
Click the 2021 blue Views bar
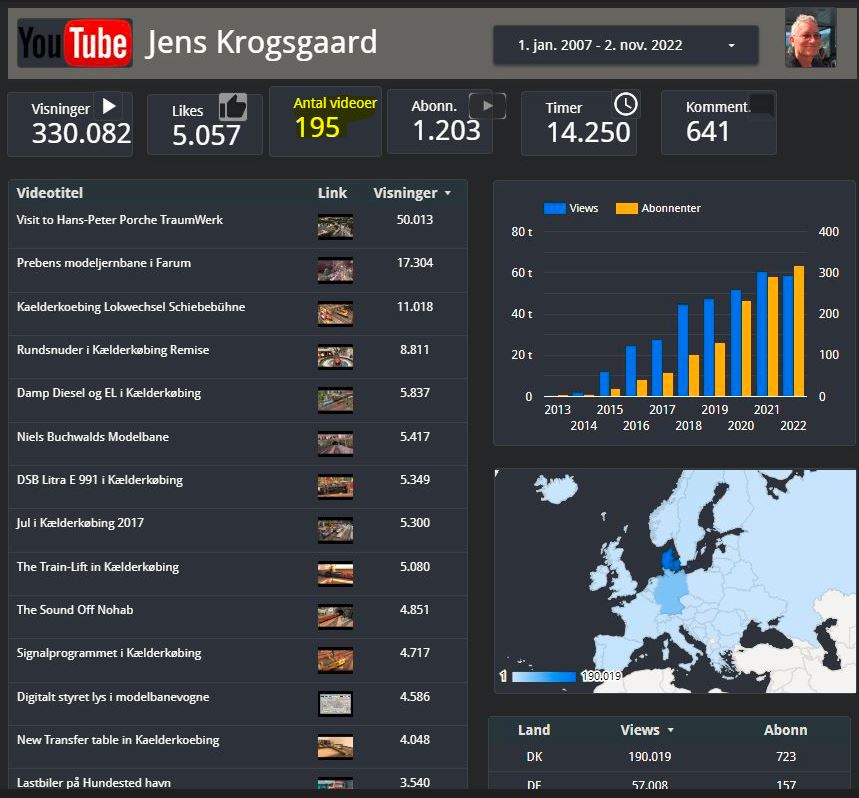click(x=761, y=334)
